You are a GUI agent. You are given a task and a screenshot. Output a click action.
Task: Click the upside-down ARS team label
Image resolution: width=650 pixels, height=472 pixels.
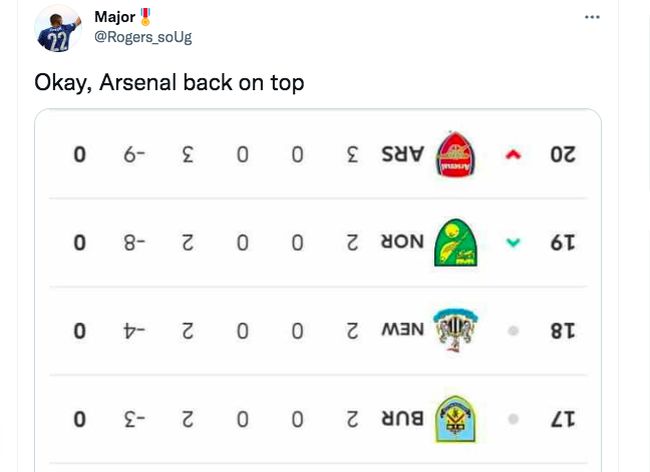(x=403, y=155)
